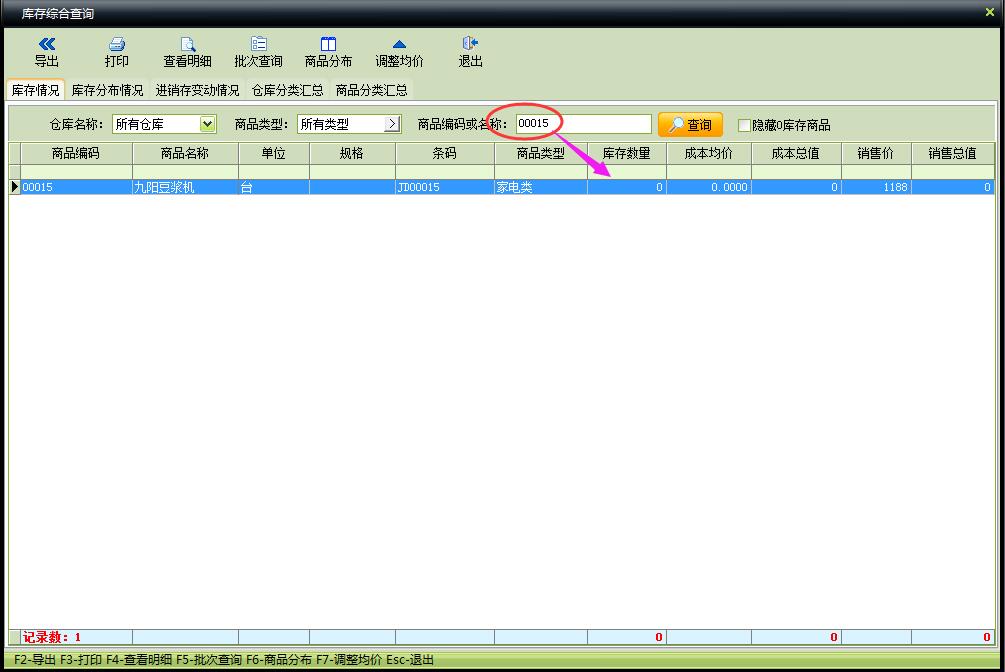Switch to 进销存变动情况 tab

pyautogui.click(x=197, y=90)
